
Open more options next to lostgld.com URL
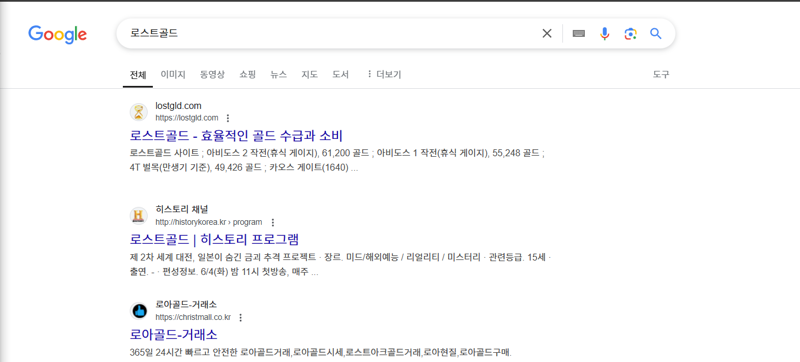228,118
